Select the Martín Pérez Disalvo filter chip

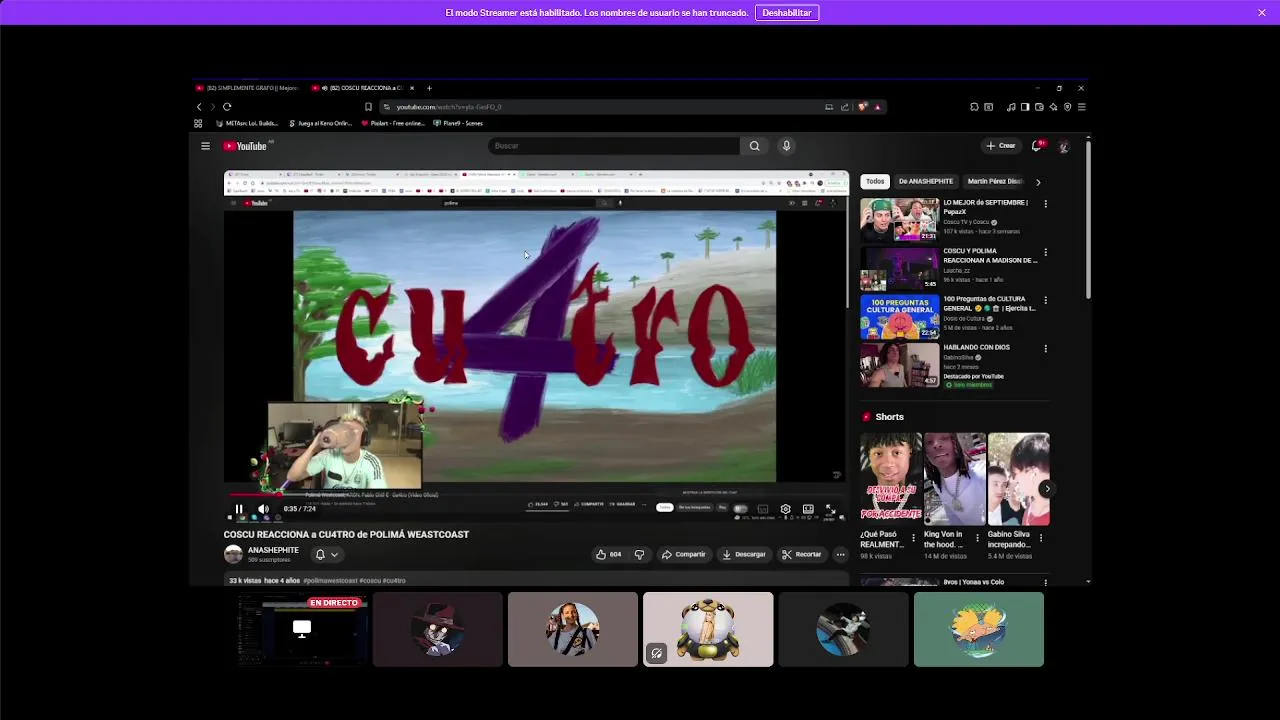[x=994, y=181]
